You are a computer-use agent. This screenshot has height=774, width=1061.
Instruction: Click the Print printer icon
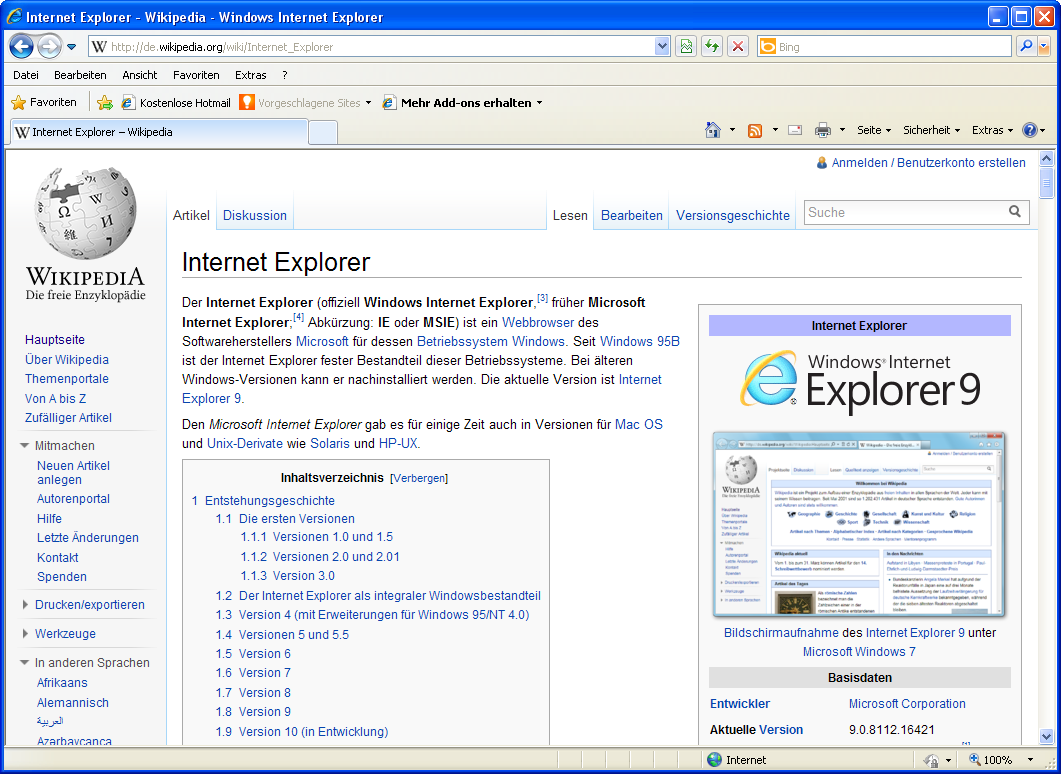[x=823, y=130]
